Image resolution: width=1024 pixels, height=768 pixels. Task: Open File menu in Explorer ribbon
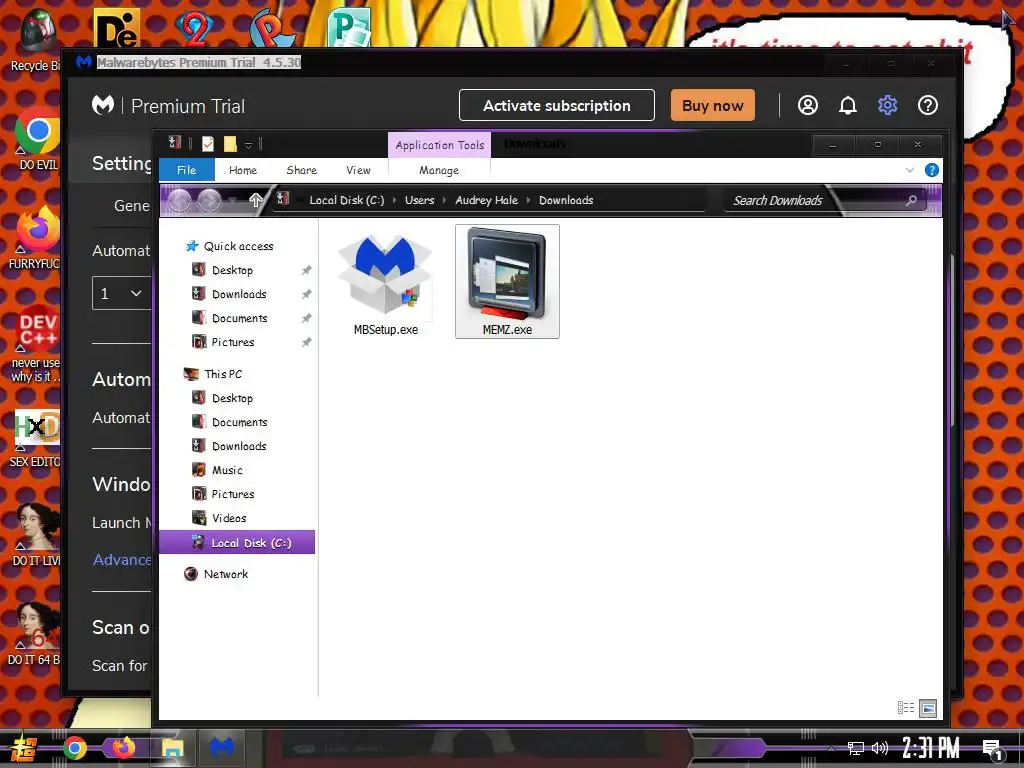coord(187,170)
